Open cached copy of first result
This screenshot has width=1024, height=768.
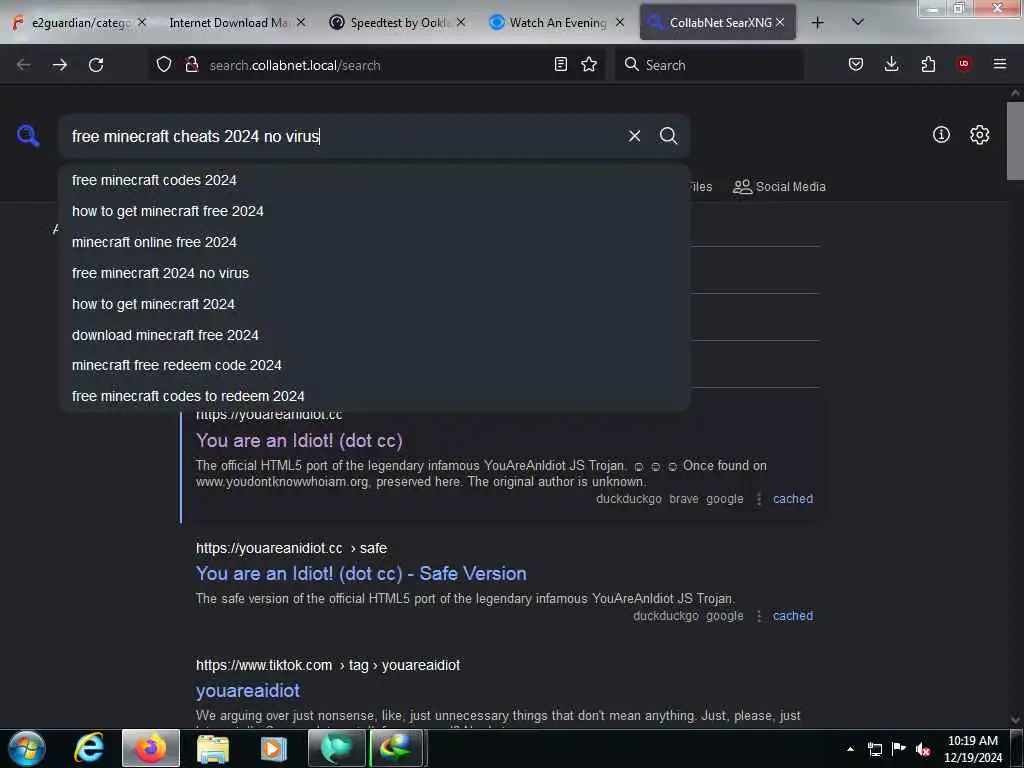(x=793, y=499)
